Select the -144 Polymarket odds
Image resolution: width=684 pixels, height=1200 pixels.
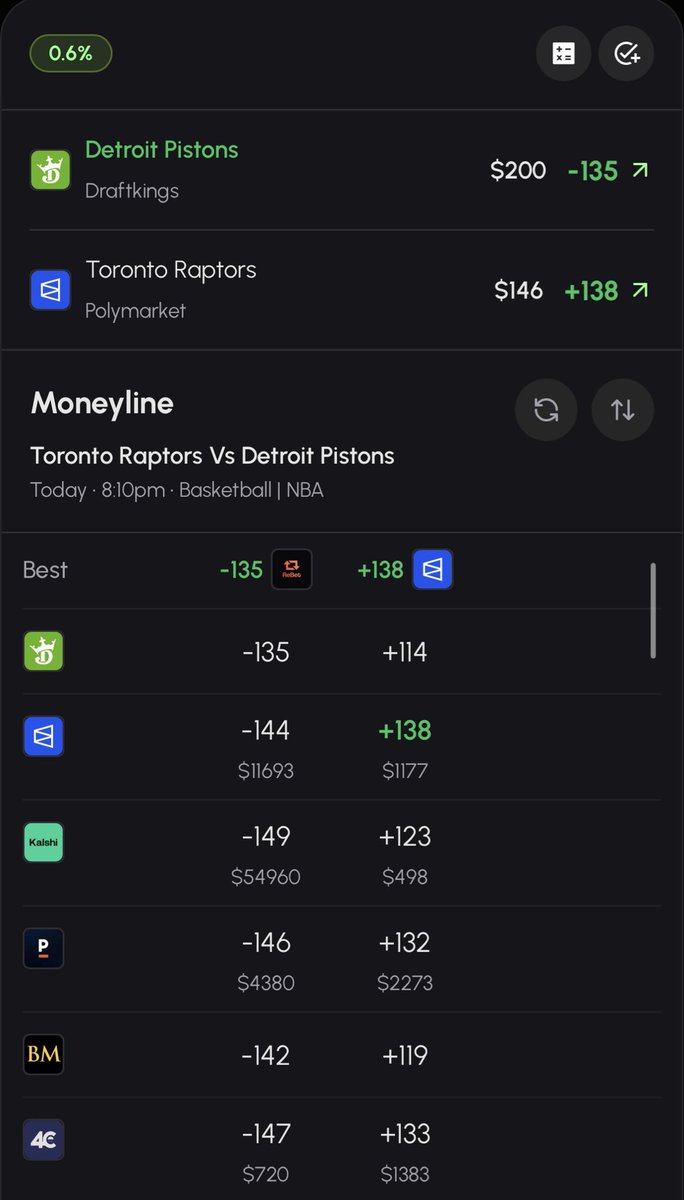[266, 730]
